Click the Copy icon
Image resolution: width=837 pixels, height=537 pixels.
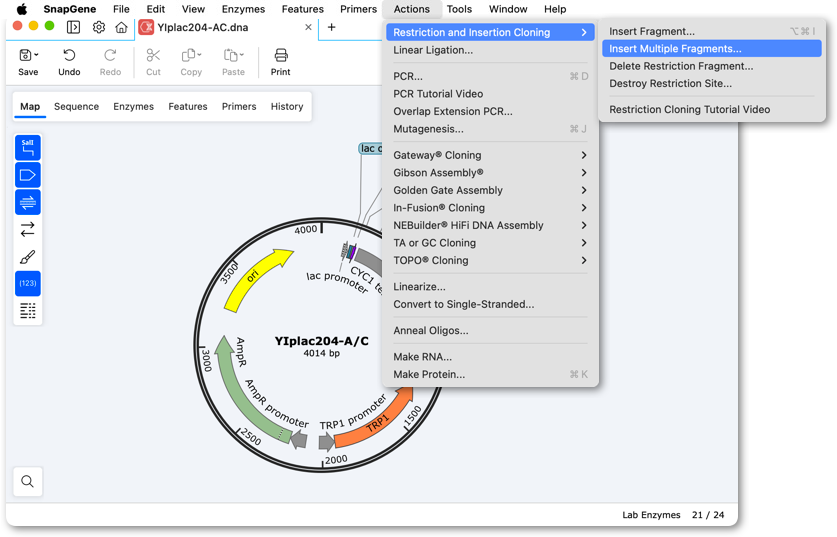(188, 55)
